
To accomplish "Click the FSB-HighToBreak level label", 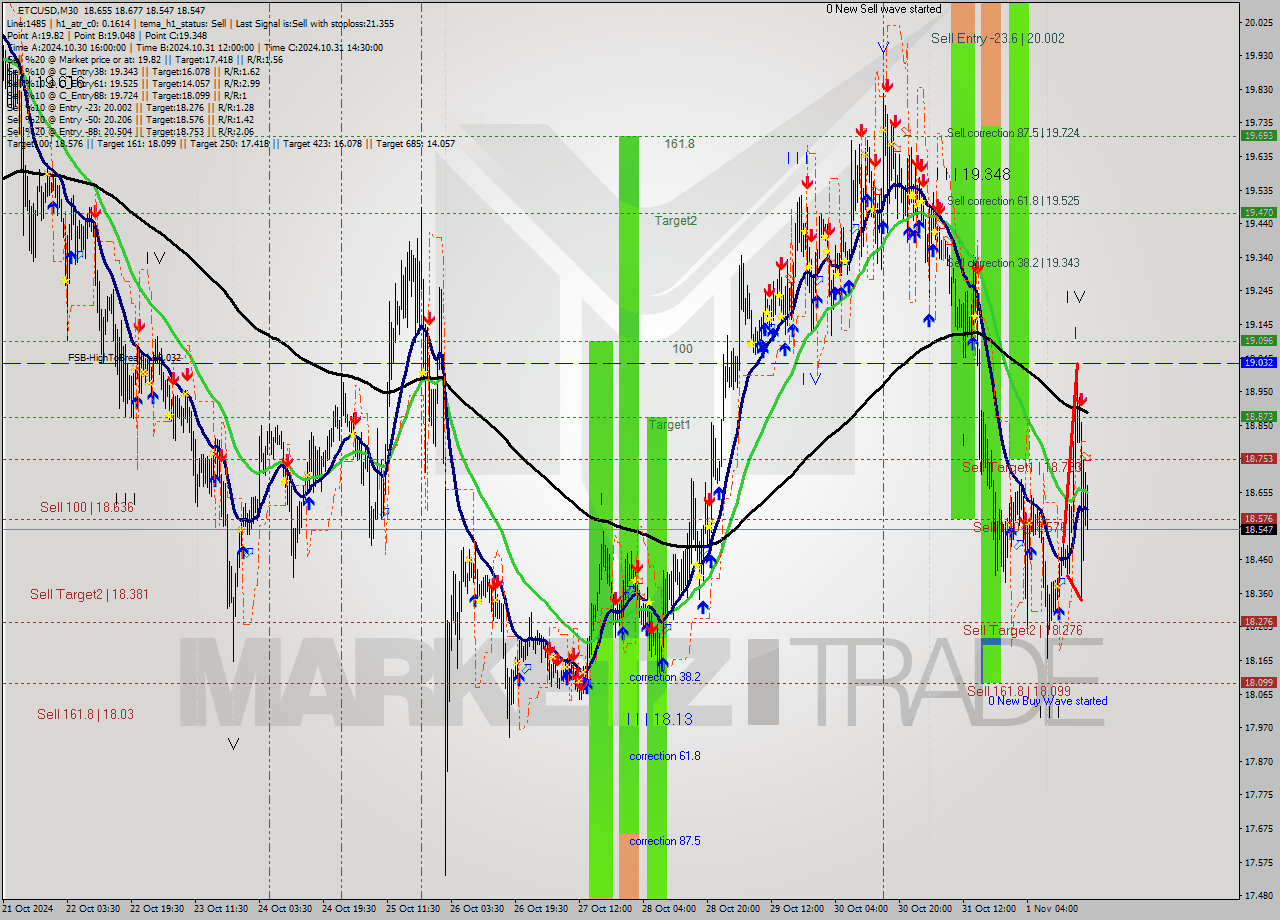I will click(x=124, y=357).
